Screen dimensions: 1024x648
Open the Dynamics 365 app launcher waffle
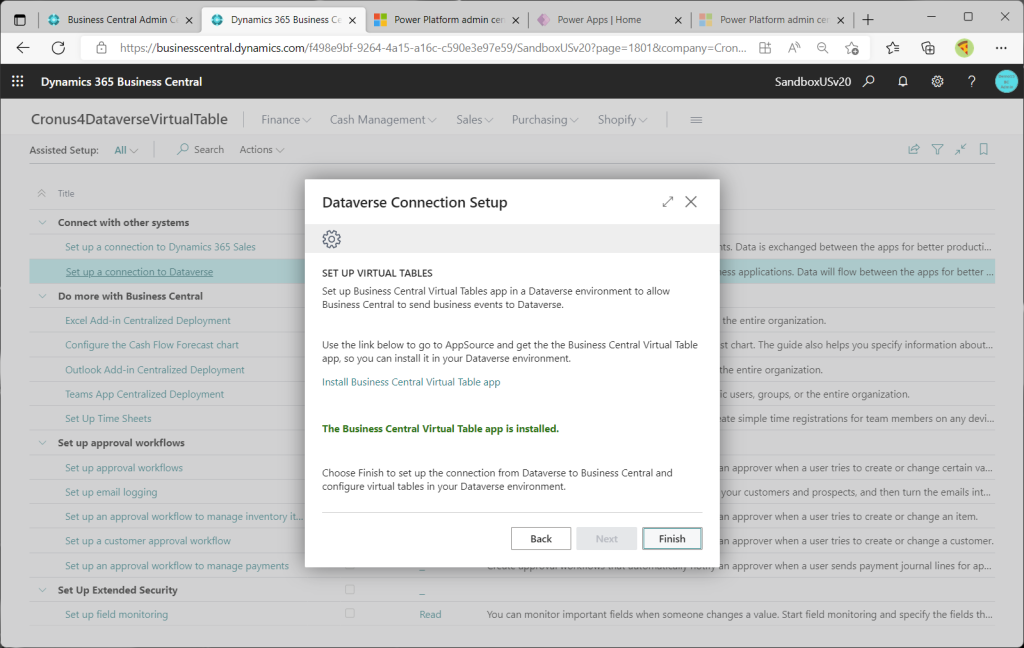(18, 81)
